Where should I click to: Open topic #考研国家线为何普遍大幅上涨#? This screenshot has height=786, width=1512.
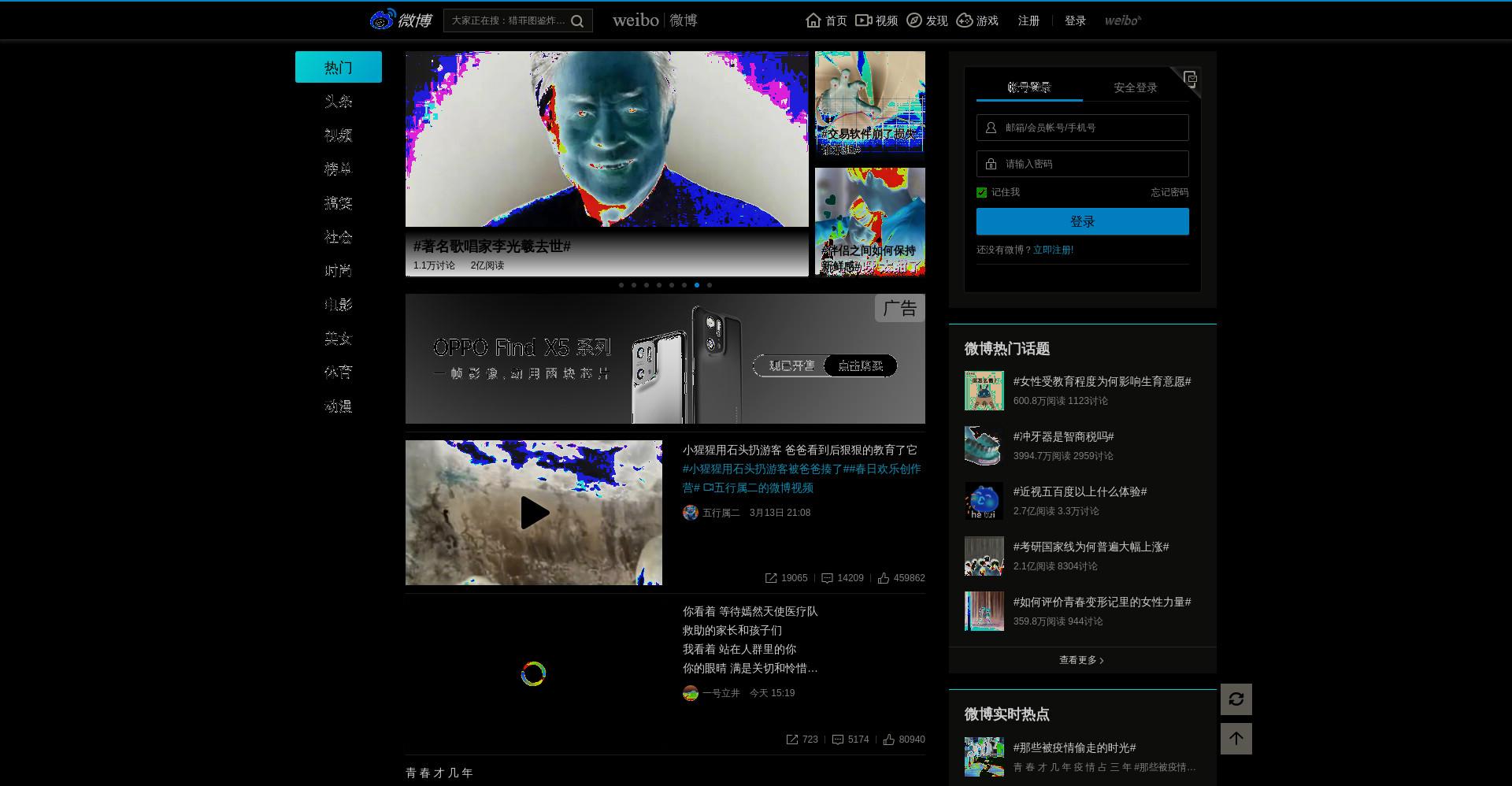[x=1091, y=547]
